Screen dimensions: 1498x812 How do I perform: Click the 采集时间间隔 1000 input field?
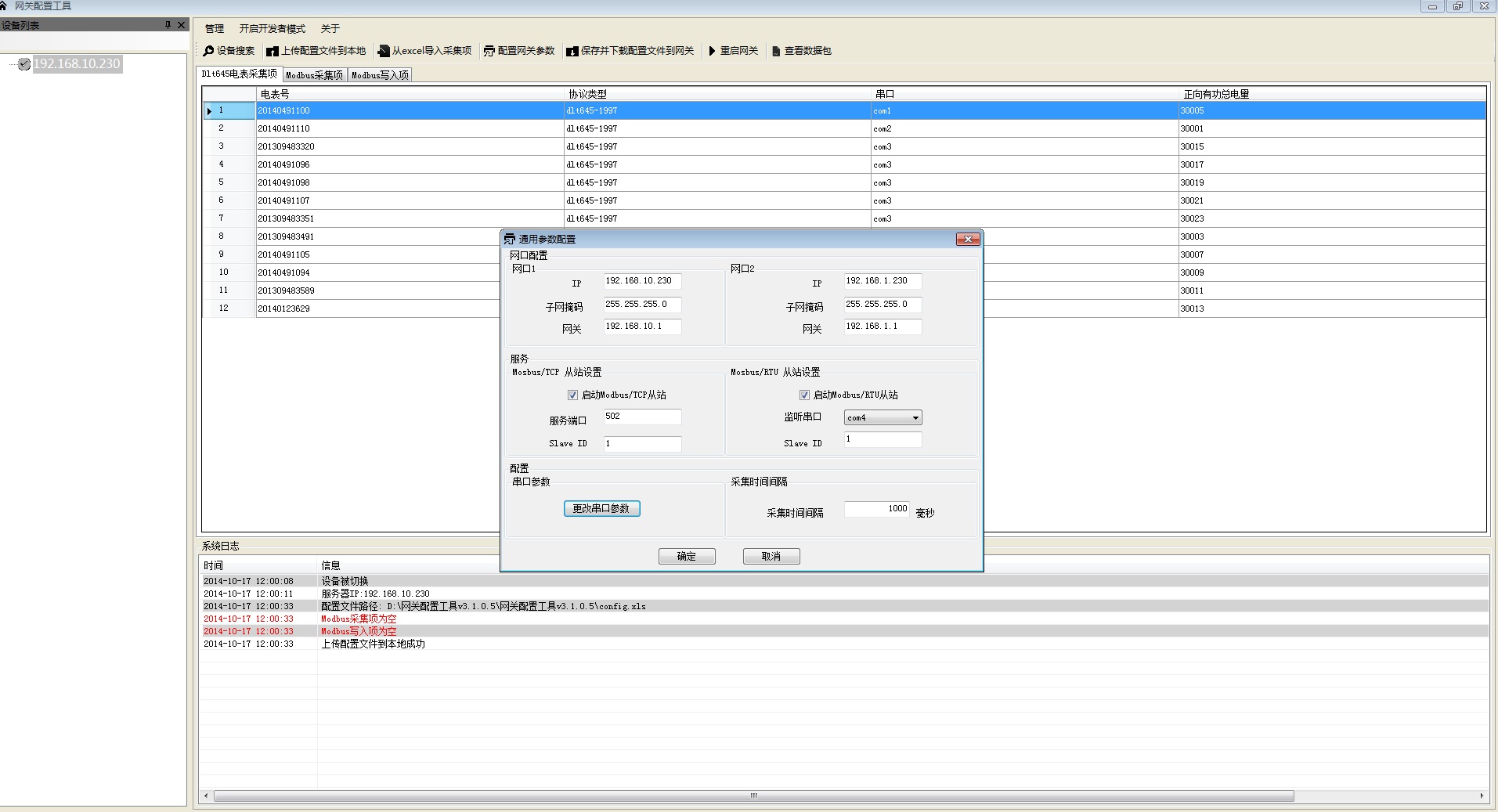pyautogui.click(x=877, y=509)
